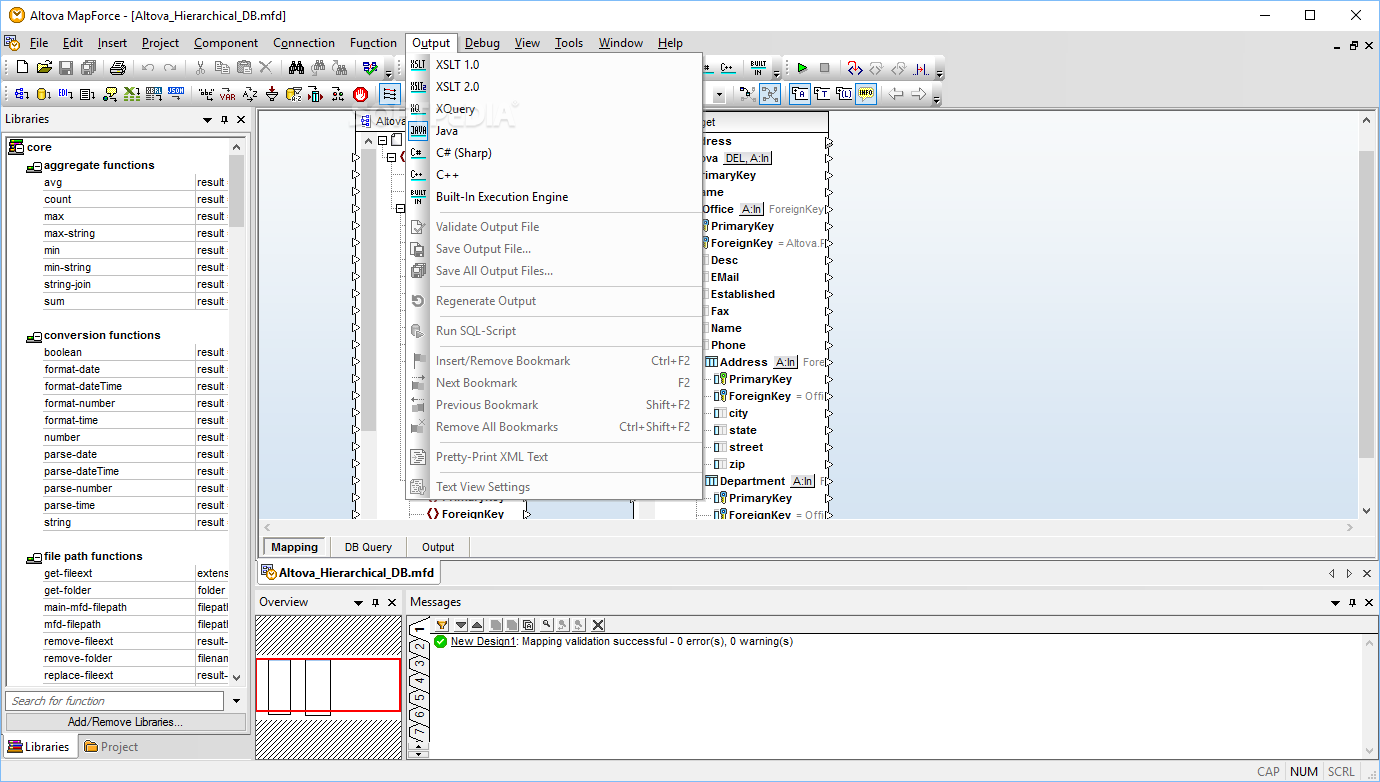Click the Search for function field
This screenshot has height=782, width=1380.
116,701
